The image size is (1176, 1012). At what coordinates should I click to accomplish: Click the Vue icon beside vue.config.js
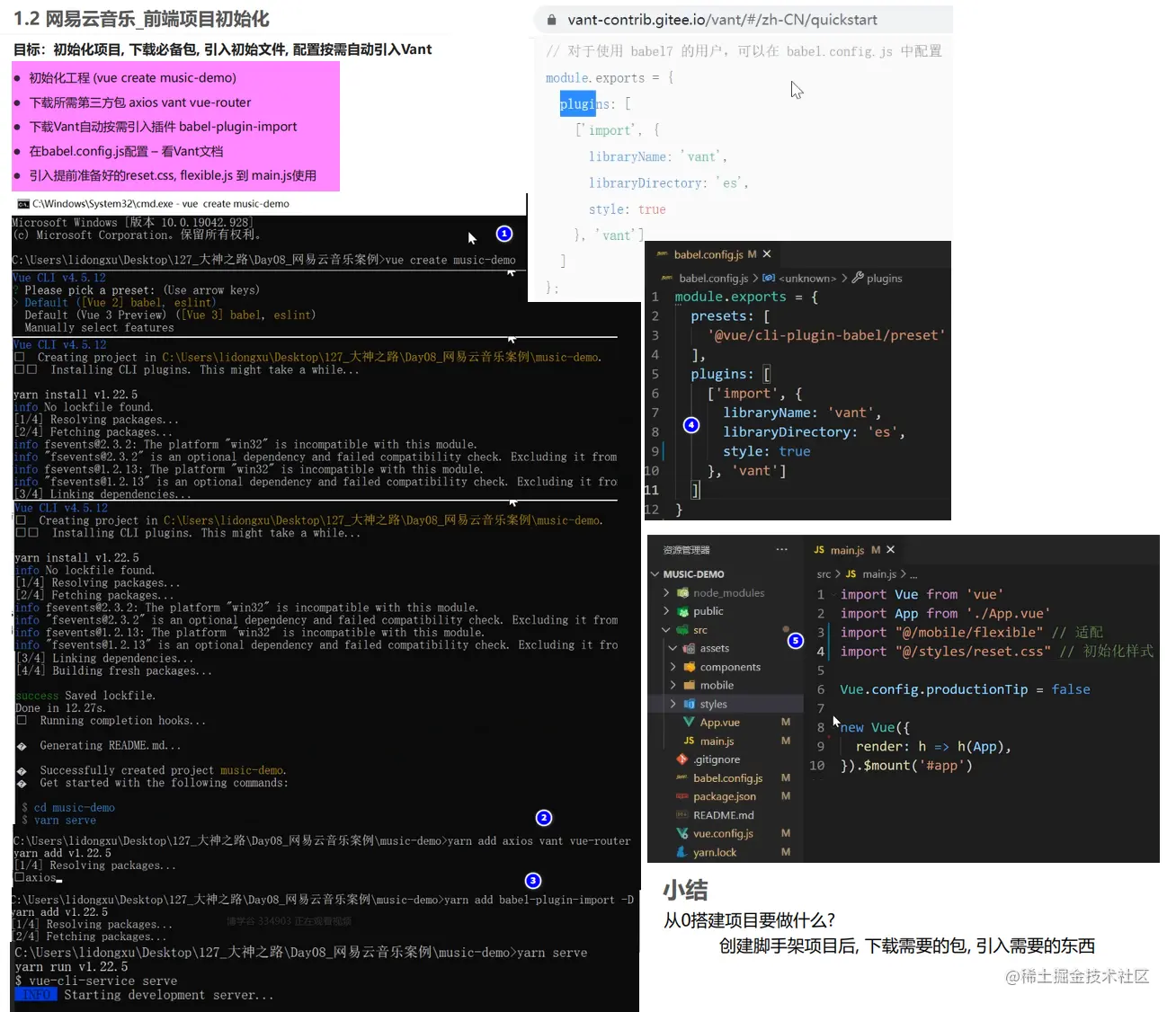pyautogui.click(x=682, y=833)
